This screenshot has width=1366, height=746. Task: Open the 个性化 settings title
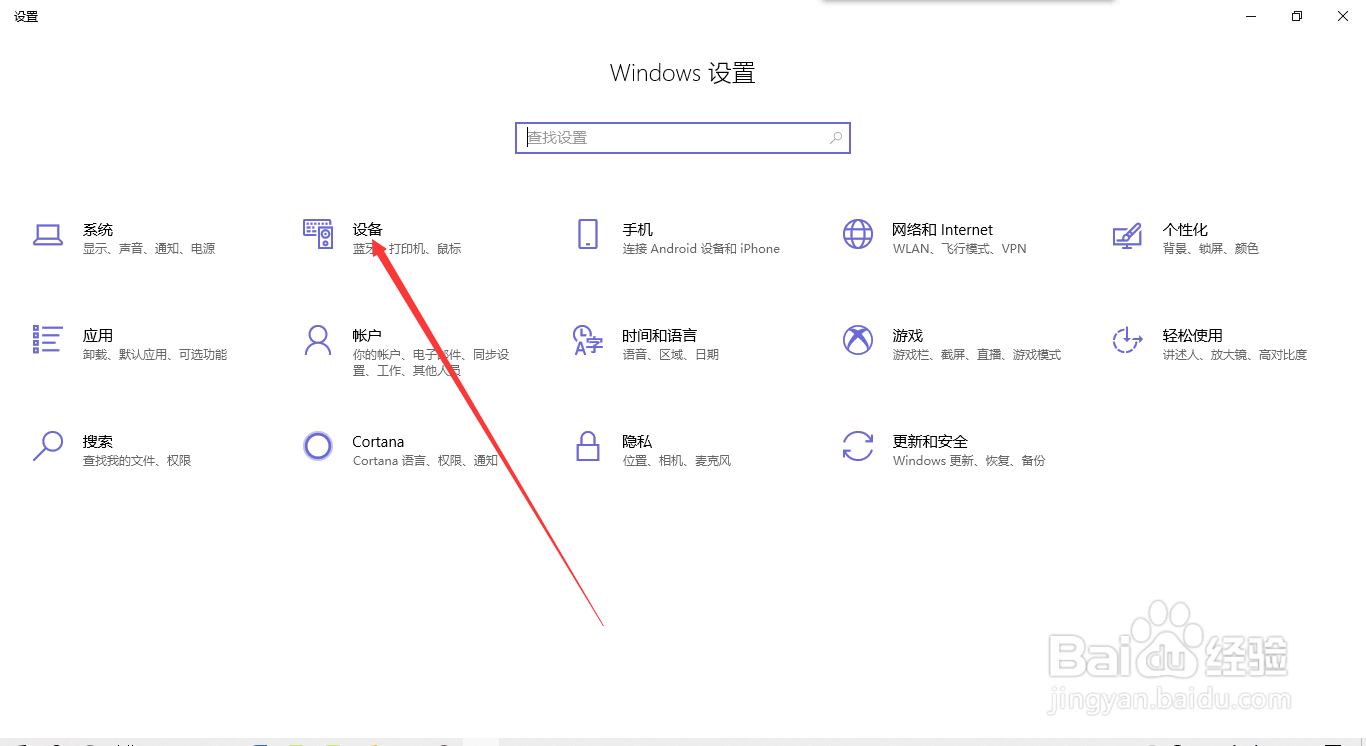click(x=1185, y=229)
